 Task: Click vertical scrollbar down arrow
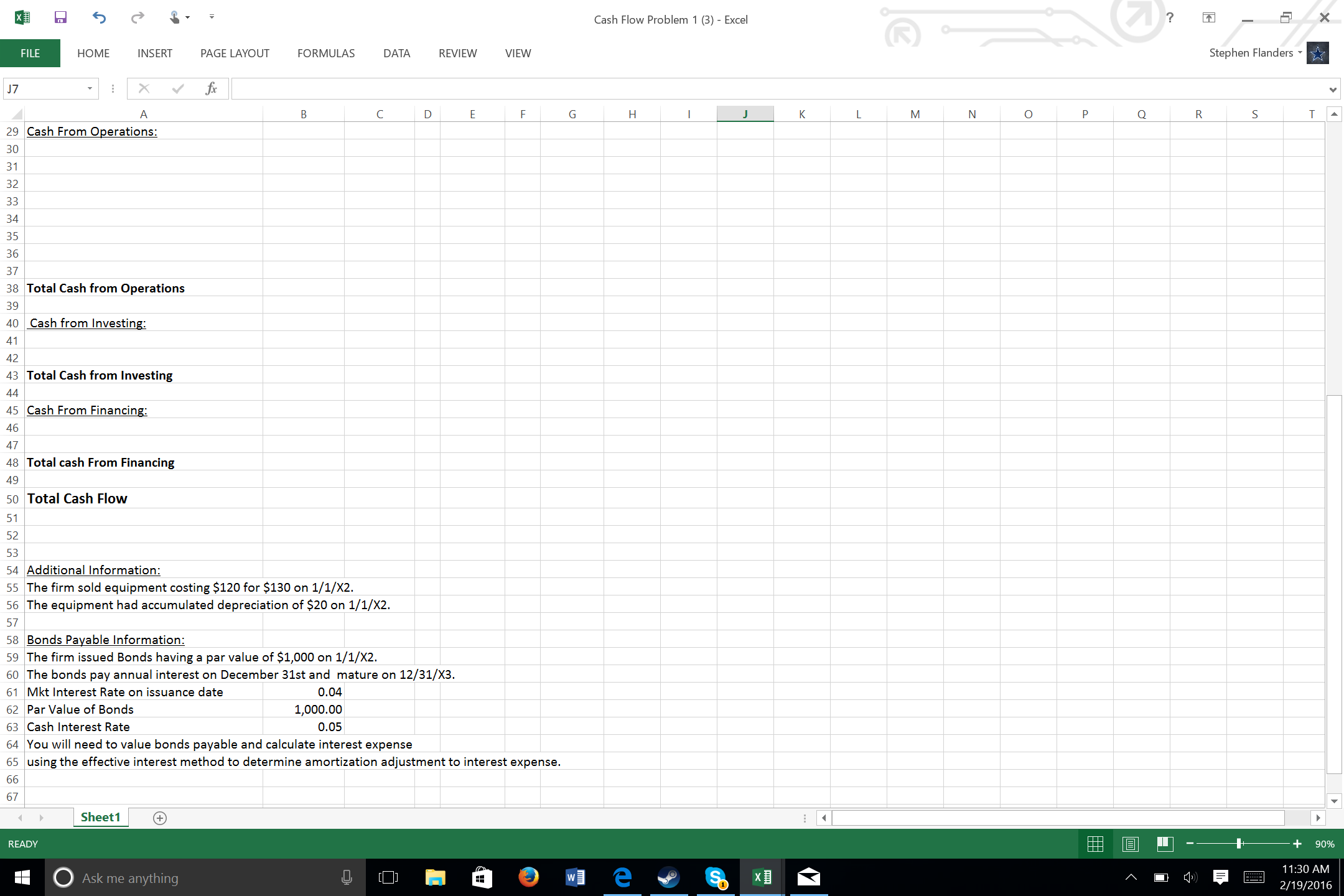[x=1334, y=801]
